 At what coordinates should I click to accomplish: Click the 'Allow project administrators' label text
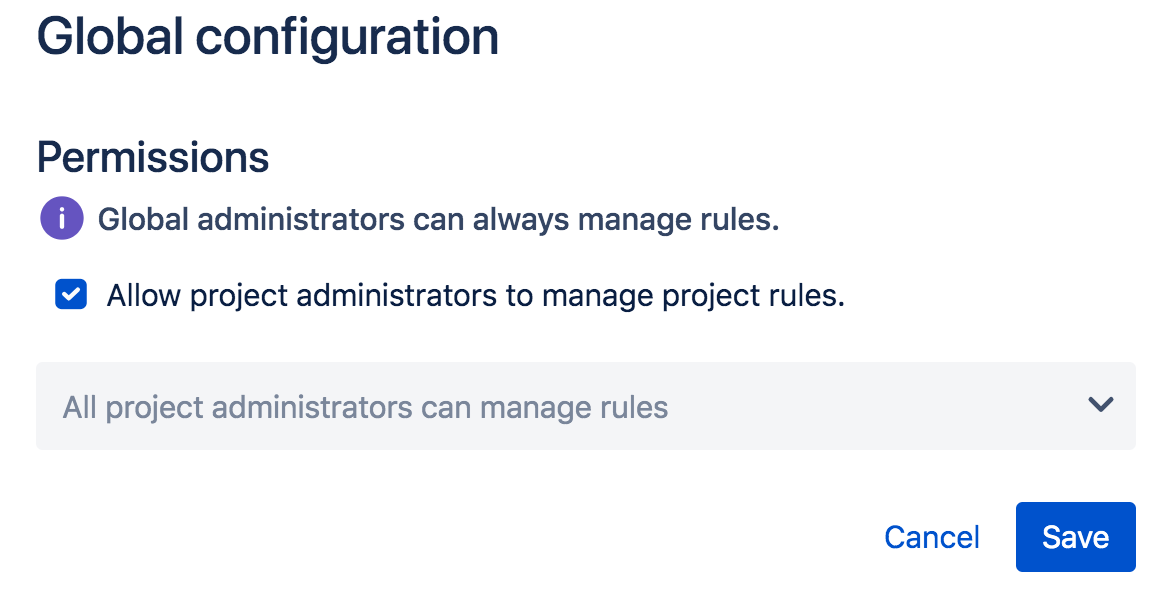(x=475, y=296)
